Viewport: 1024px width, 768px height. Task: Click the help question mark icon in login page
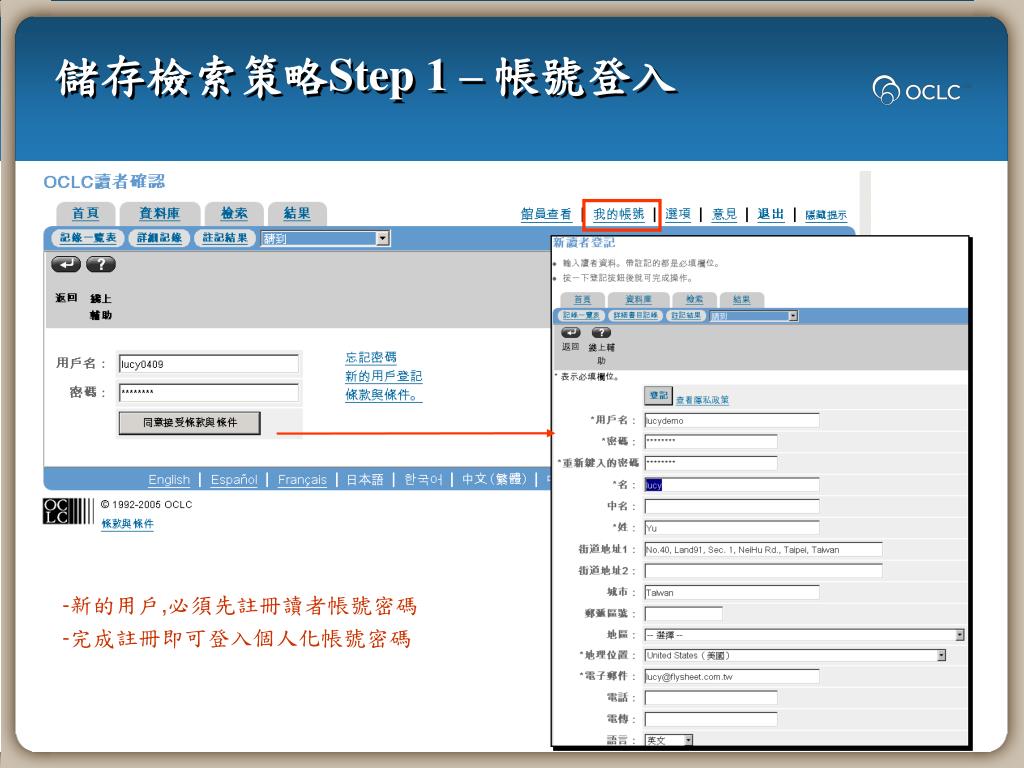[101, 264]
